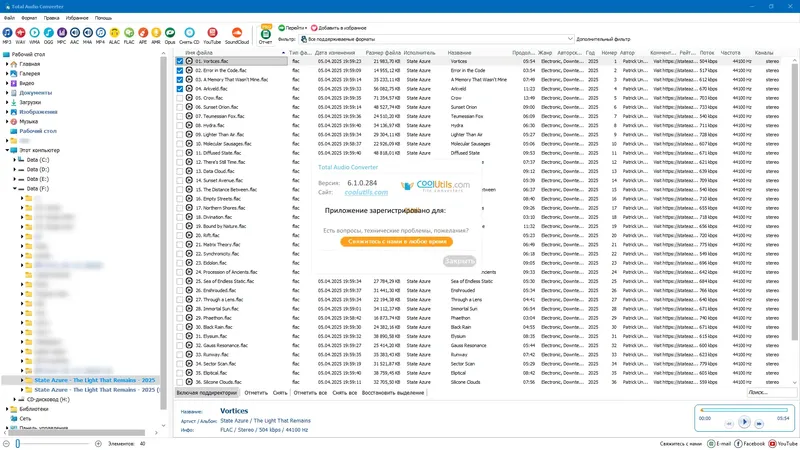The width and height of the screenshot is (800, 450).
Task: Open the Файл menu
Action: click(x=9, y=18)
